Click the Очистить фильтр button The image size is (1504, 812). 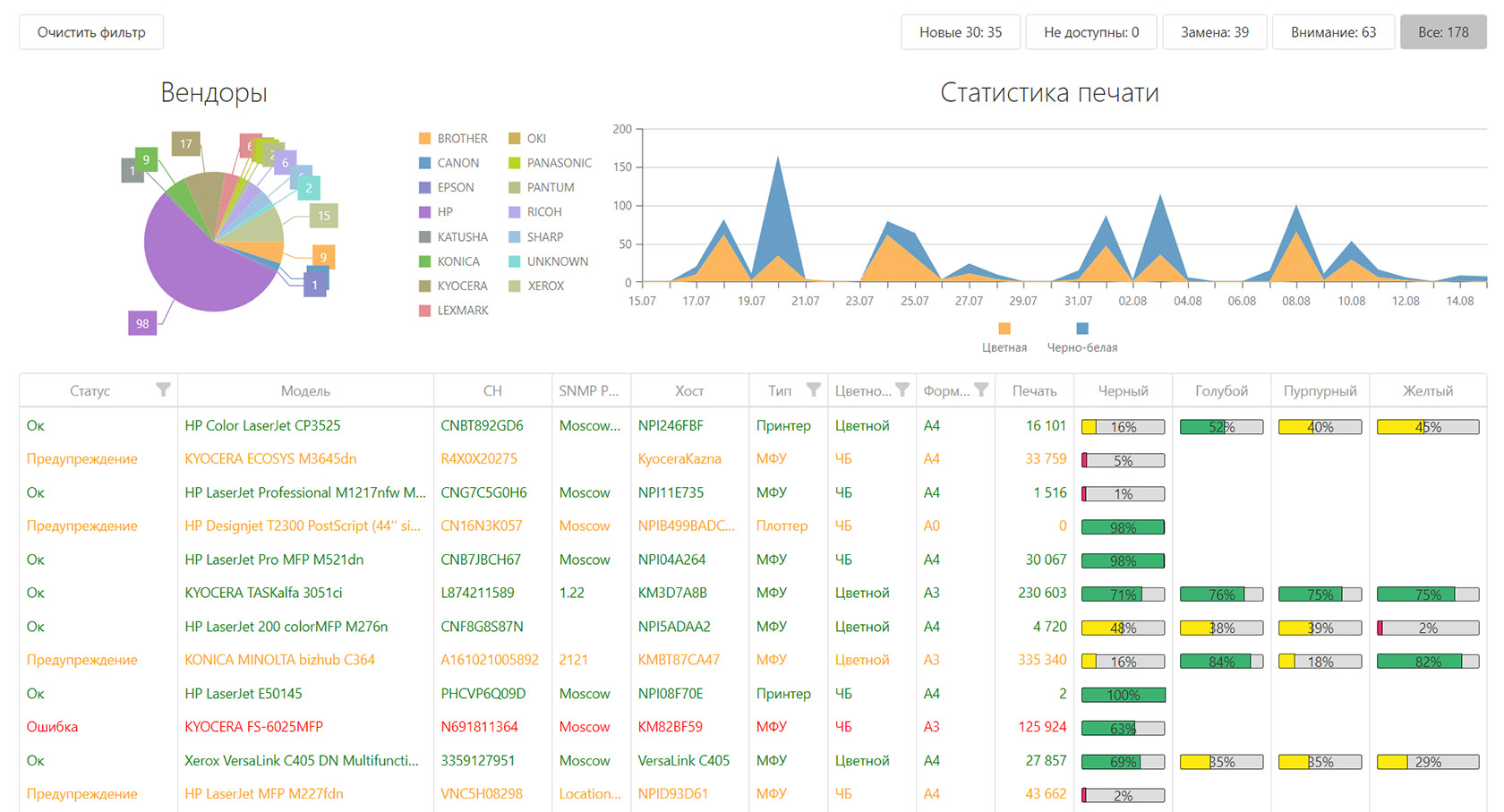click(x=91, y=32)
